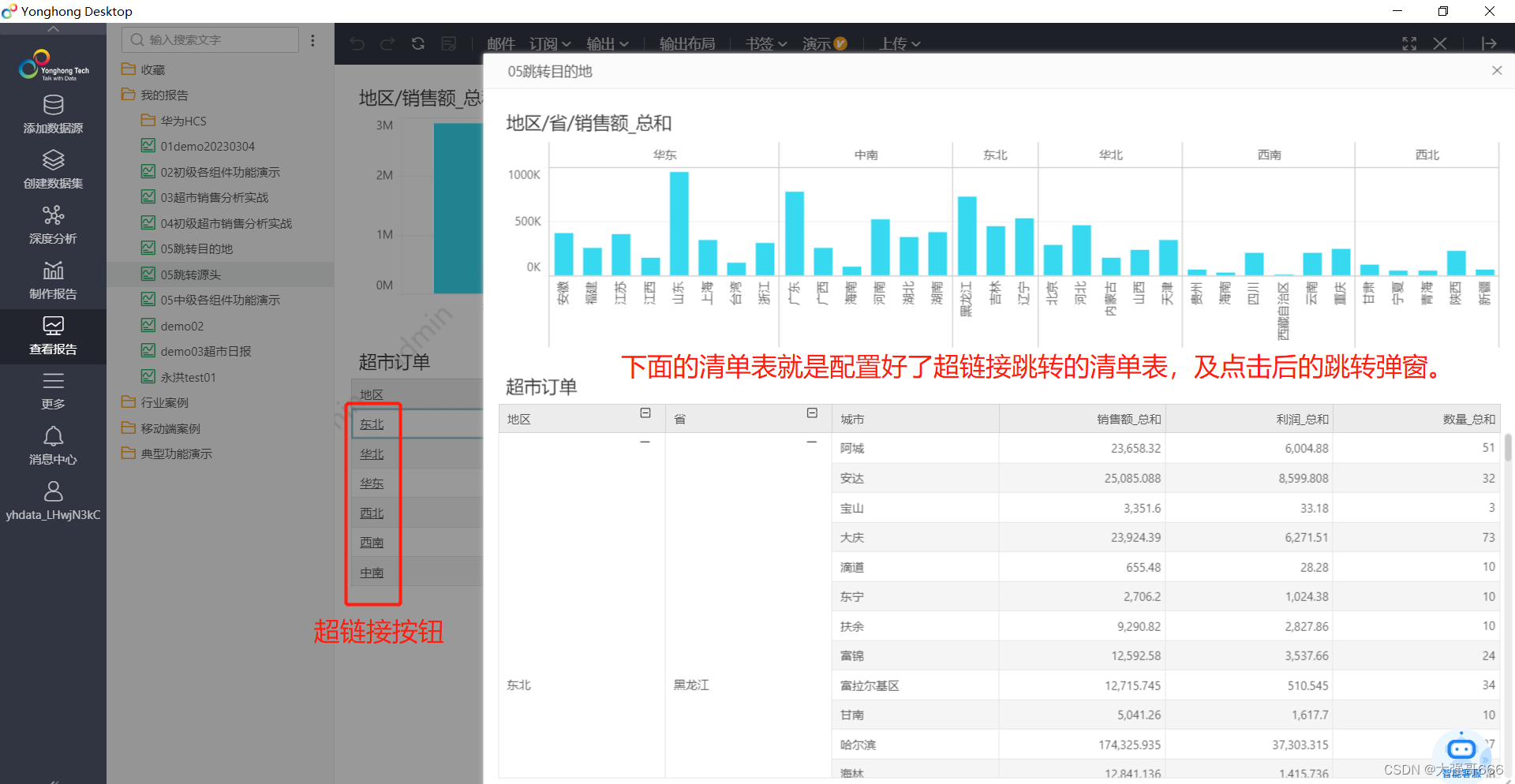Collapse the 东北 row group
This screenshot has height=784, width=1515.
tap(645, 442)
